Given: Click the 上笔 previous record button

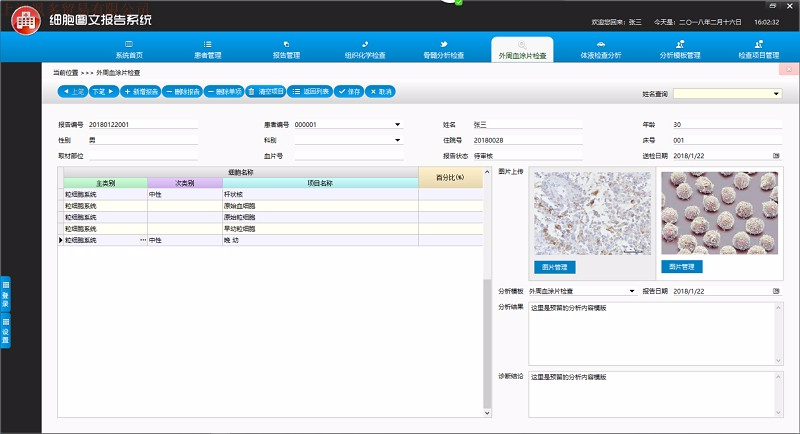Looking at the screenshot, I should pos(73,92).
